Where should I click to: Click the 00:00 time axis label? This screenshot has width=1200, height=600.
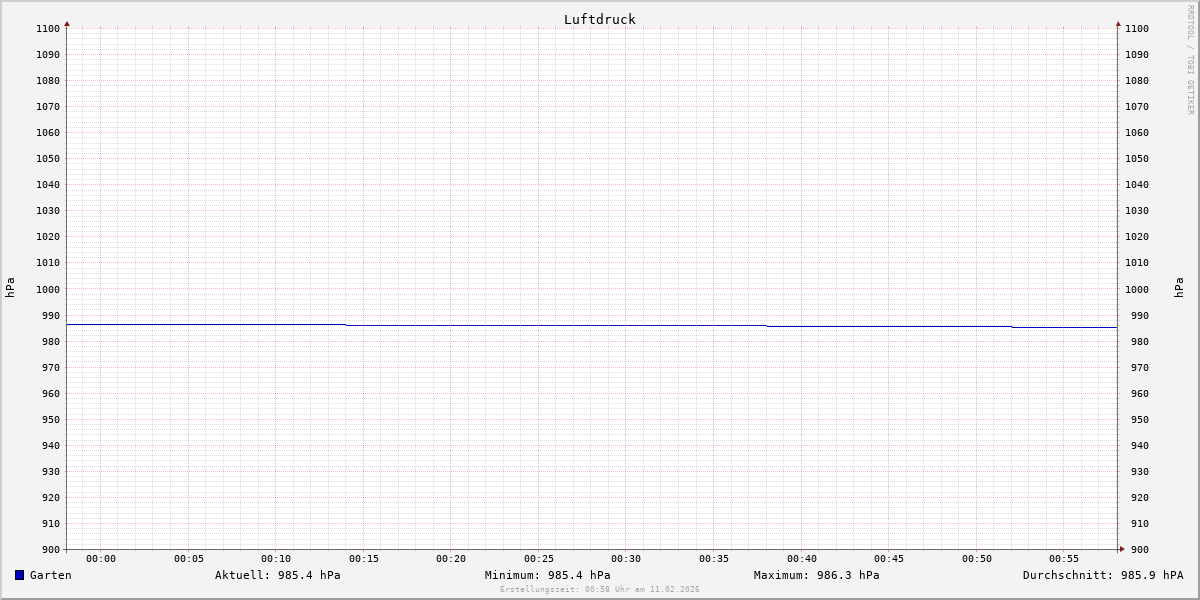click(x=101, y=559)
